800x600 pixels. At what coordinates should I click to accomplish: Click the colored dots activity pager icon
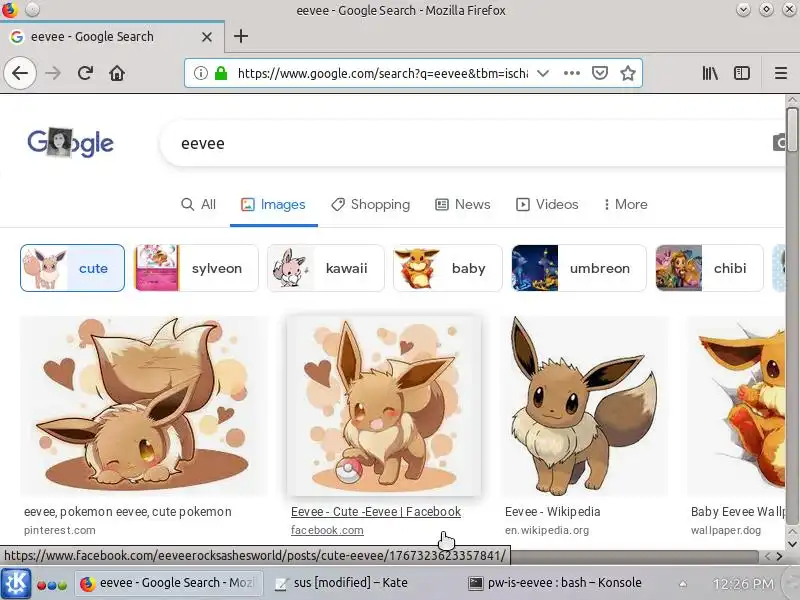[x=52, y=585]
